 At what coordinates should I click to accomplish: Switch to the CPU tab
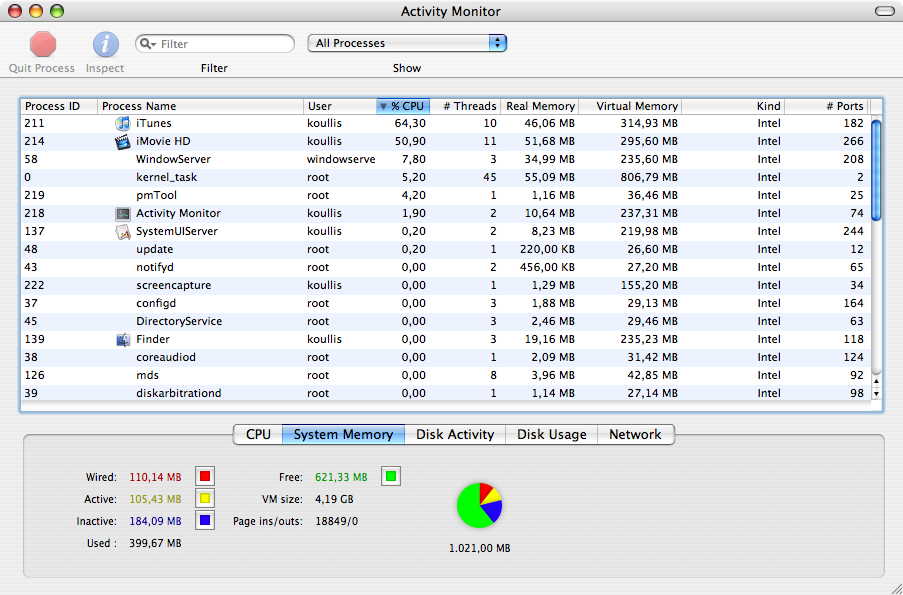point(258,434)
